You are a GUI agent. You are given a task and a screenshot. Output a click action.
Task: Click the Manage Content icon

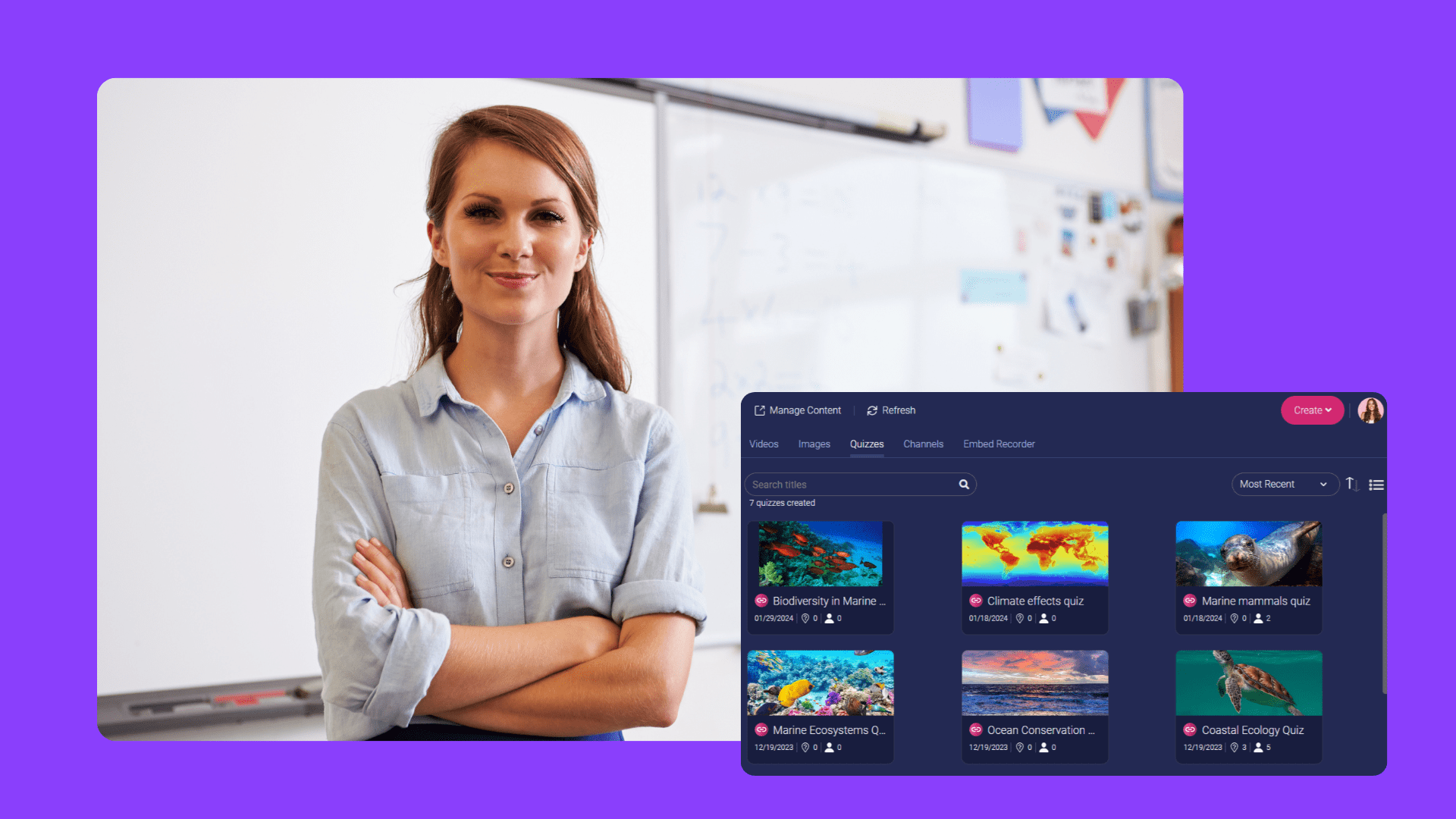758,410
